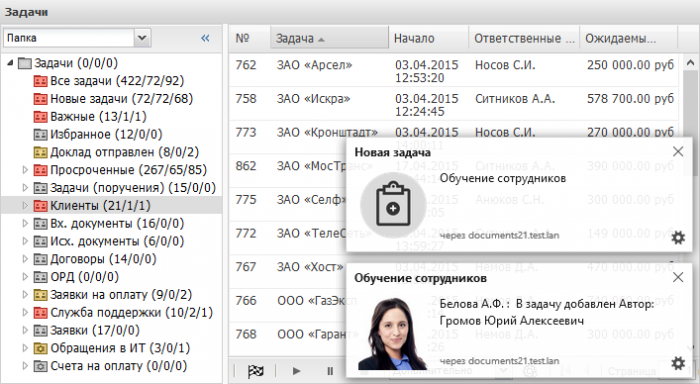
Task: Expand the Клиенты folder
Action: click(x=25, y=205)
